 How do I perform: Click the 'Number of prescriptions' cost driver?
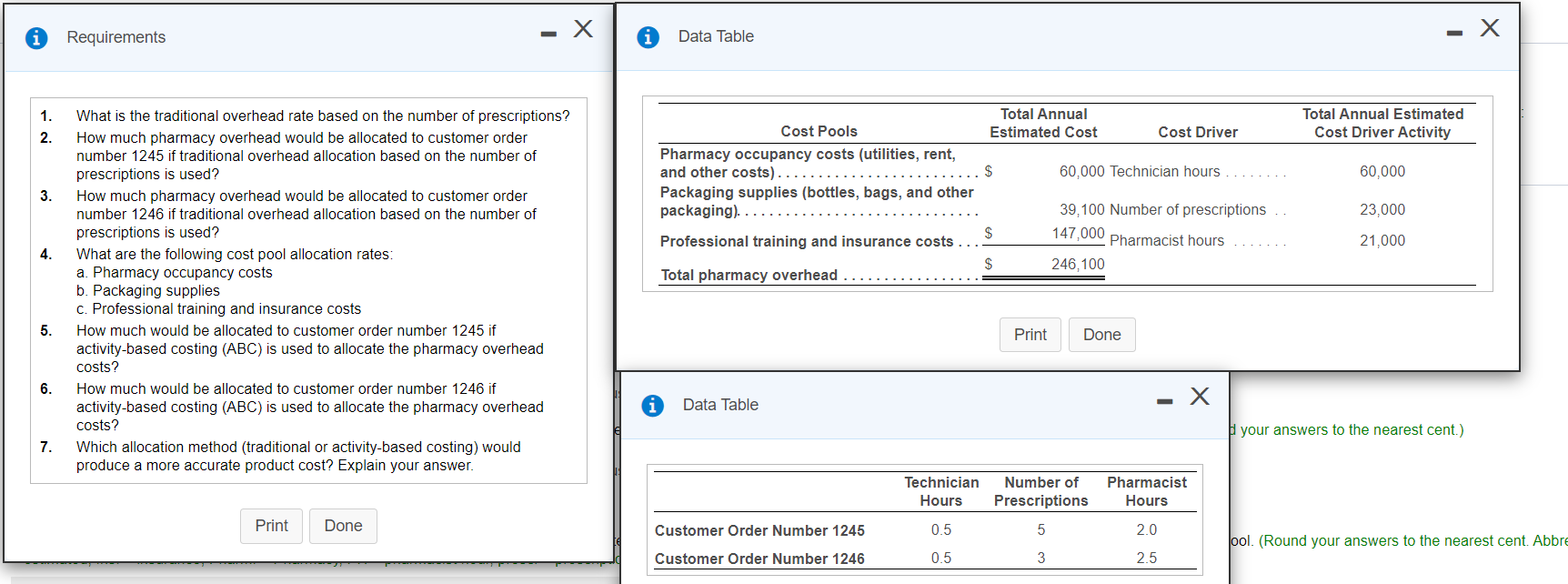1188,209
